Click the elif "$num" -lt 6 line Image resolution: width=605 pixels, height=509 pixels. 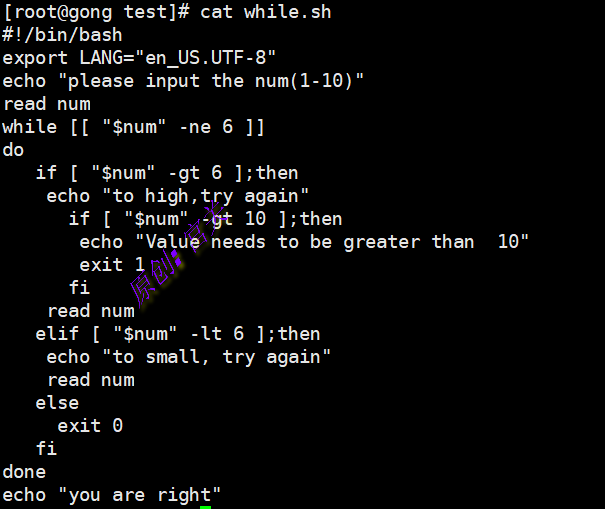(x=178, y=334)
